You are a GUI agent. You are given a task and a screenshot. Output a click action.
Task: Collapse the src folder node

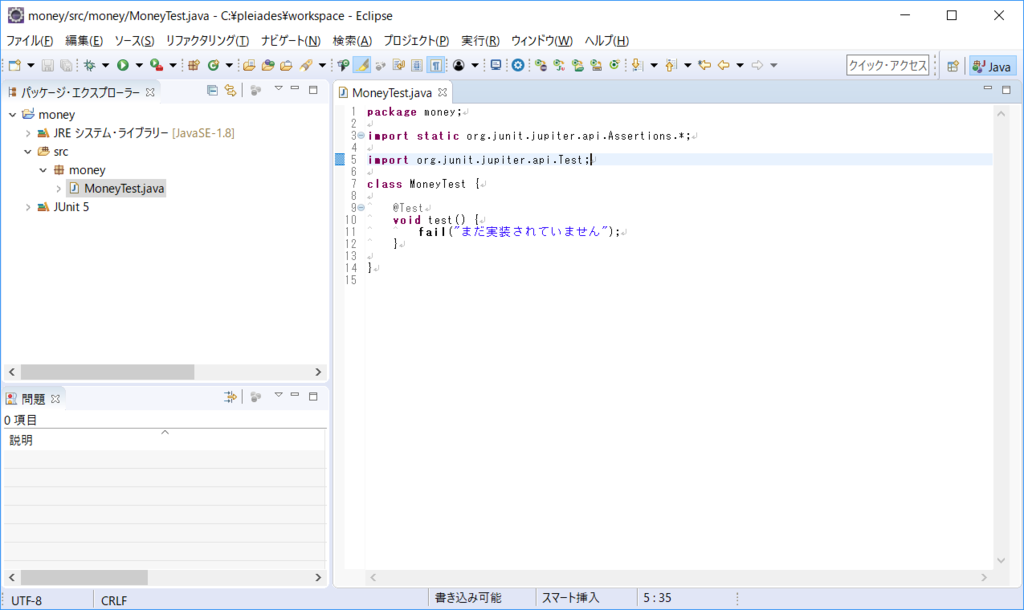pyautogui.click(x=27, y=152)
